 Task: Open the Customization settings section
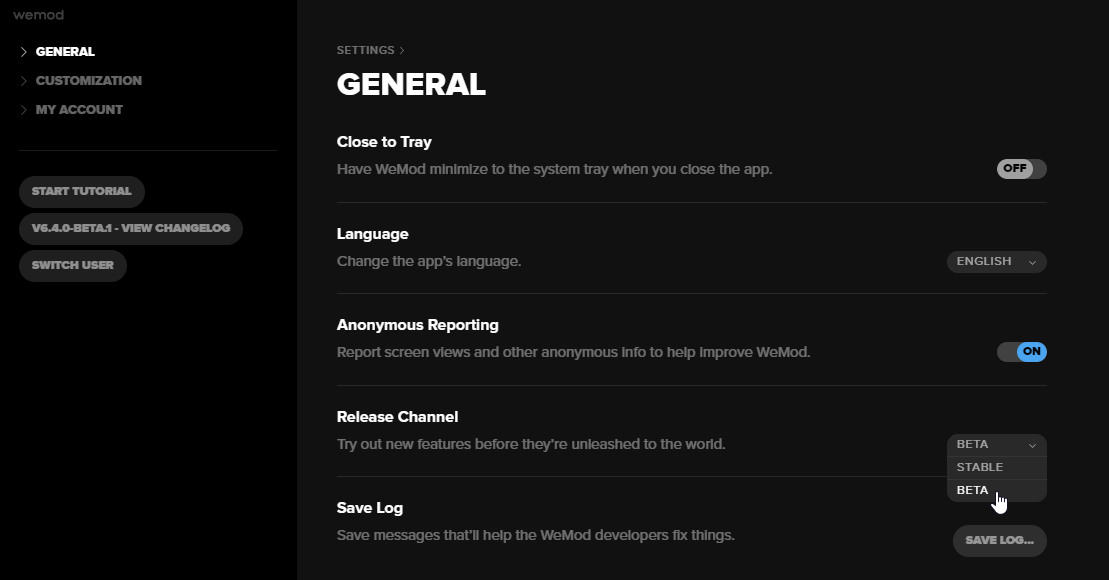(x=88, y=81)
